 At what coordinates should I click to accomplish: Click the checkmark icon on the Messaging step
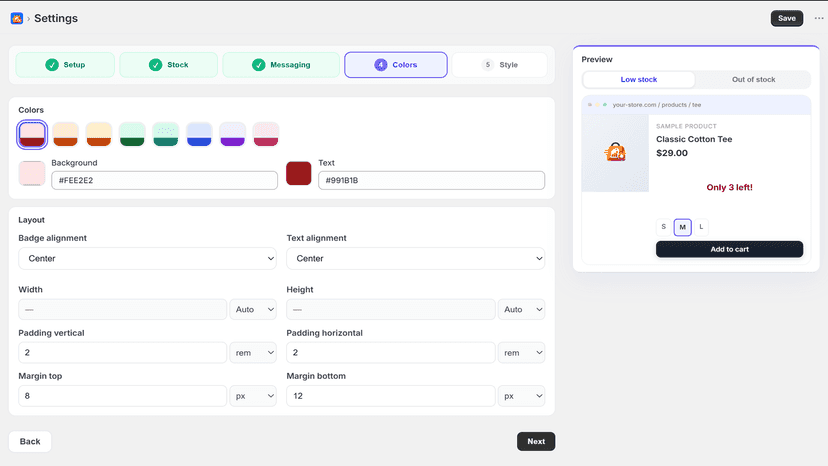[258, 65]
